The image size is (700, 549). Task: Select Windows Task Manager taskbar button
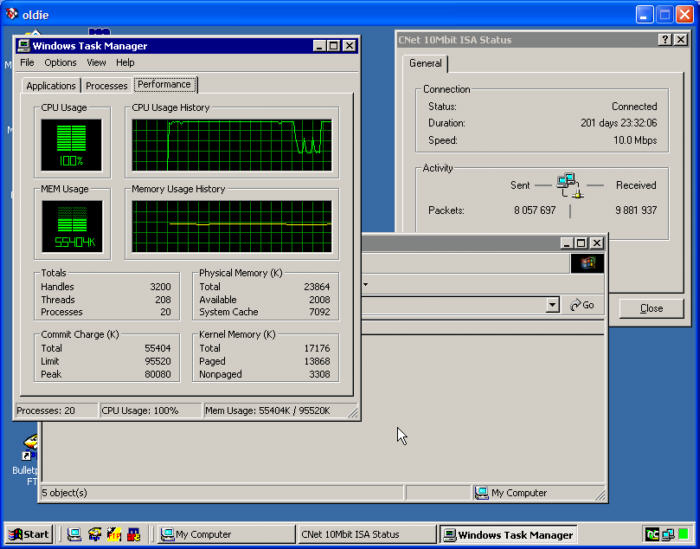508,534
